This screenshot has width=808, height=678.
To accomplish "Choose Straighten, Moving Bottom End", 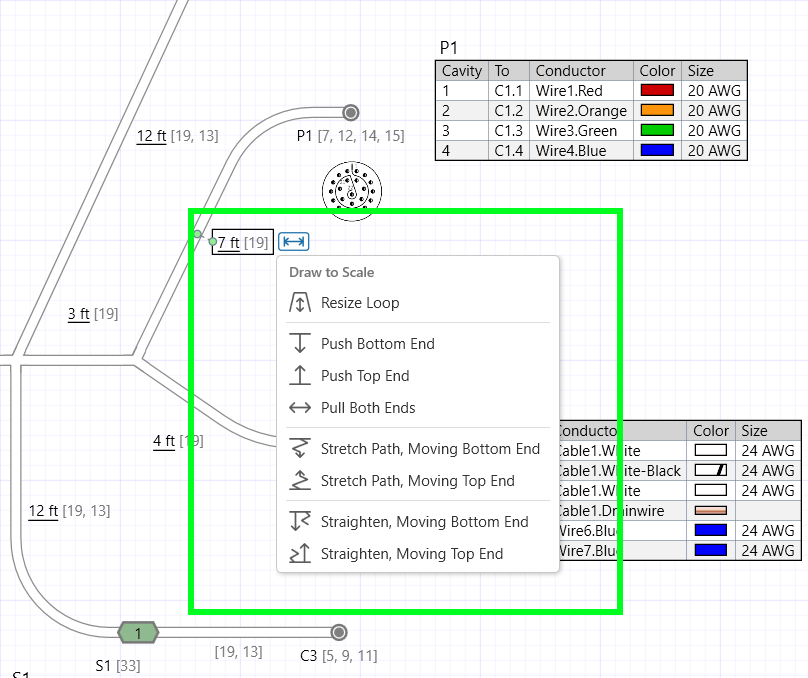I will pyautogui.click(x=418, y=522).
